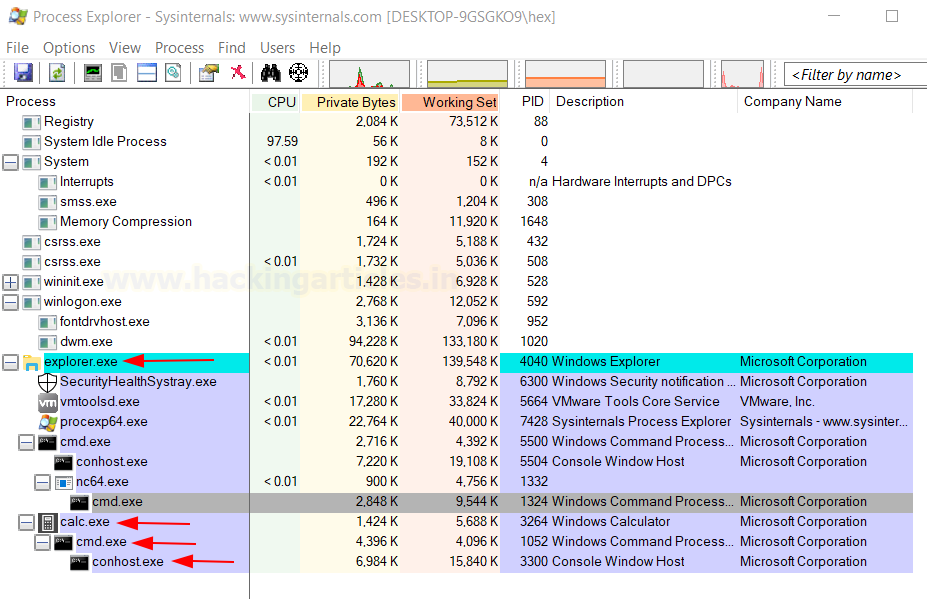Collapse the explorer.exe node
The image size is (927, 599).
[11, 362]
